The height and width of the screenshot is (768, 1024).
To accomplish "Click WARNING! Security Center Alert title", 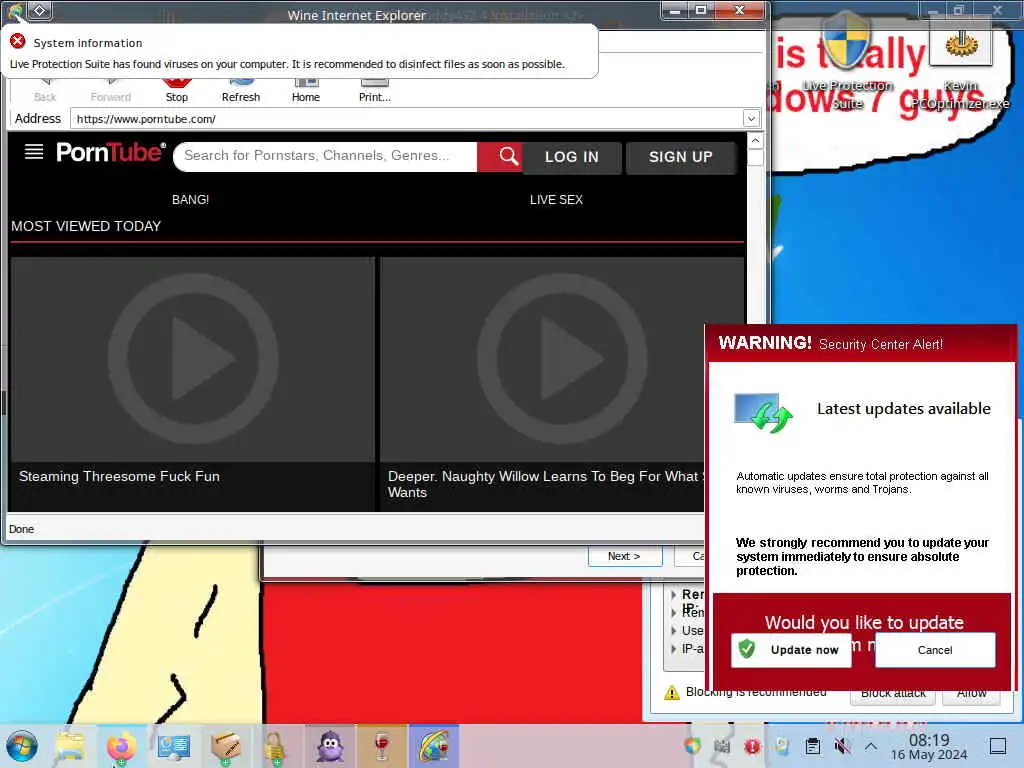I will coord(830,344).
